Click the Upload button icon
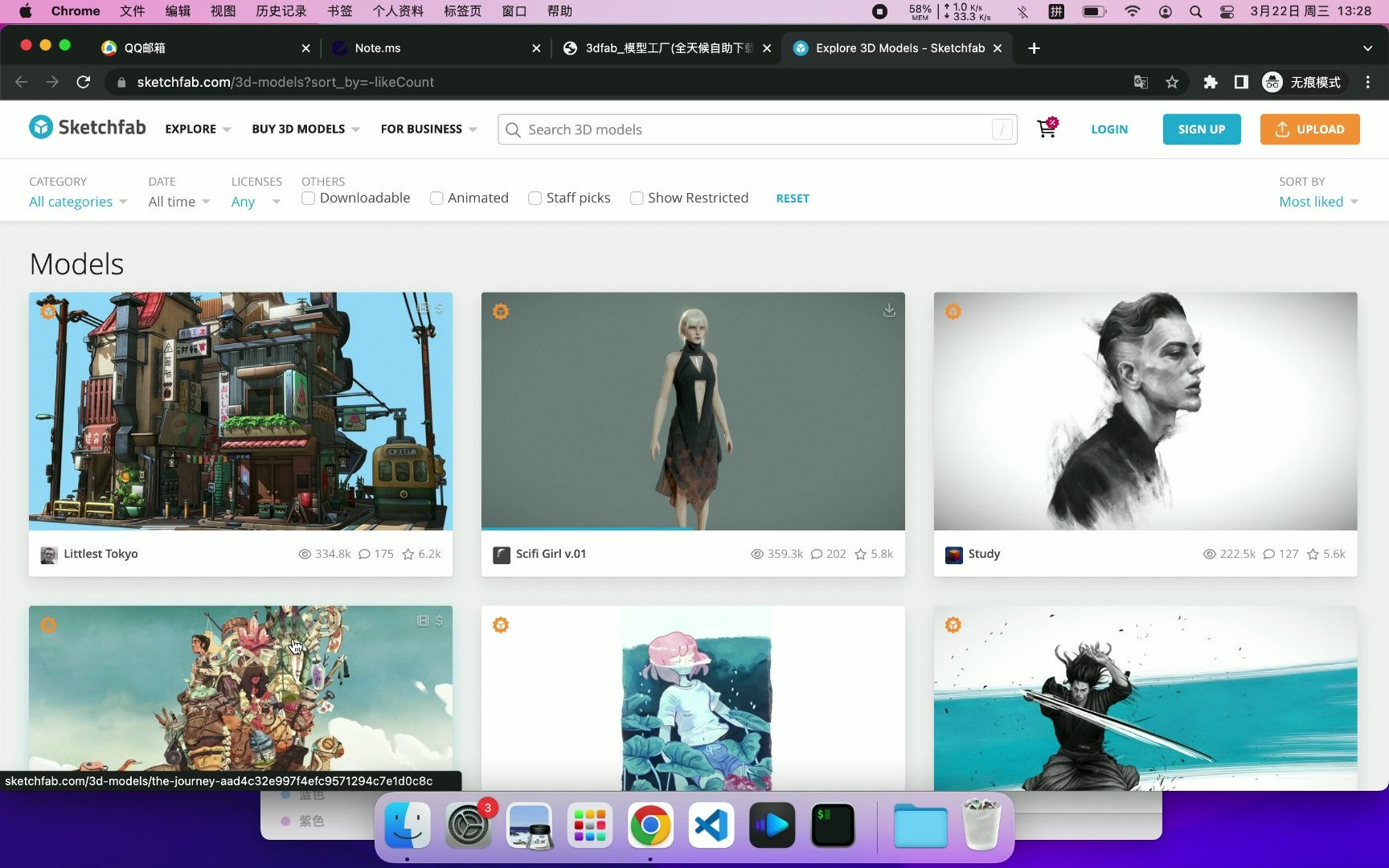 click(x=1283, y=129)
